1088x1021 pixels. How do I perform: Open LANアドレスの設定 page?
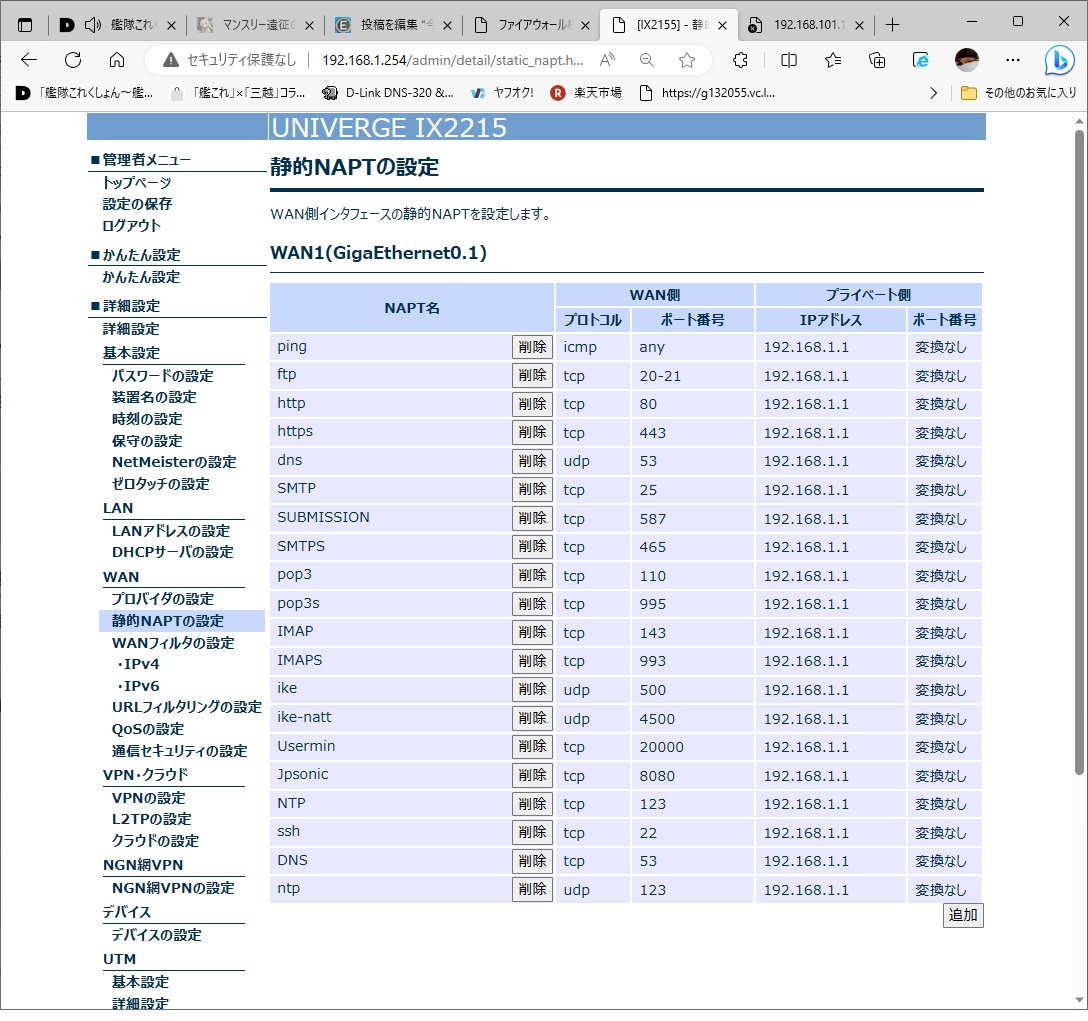tap(171, 531)
